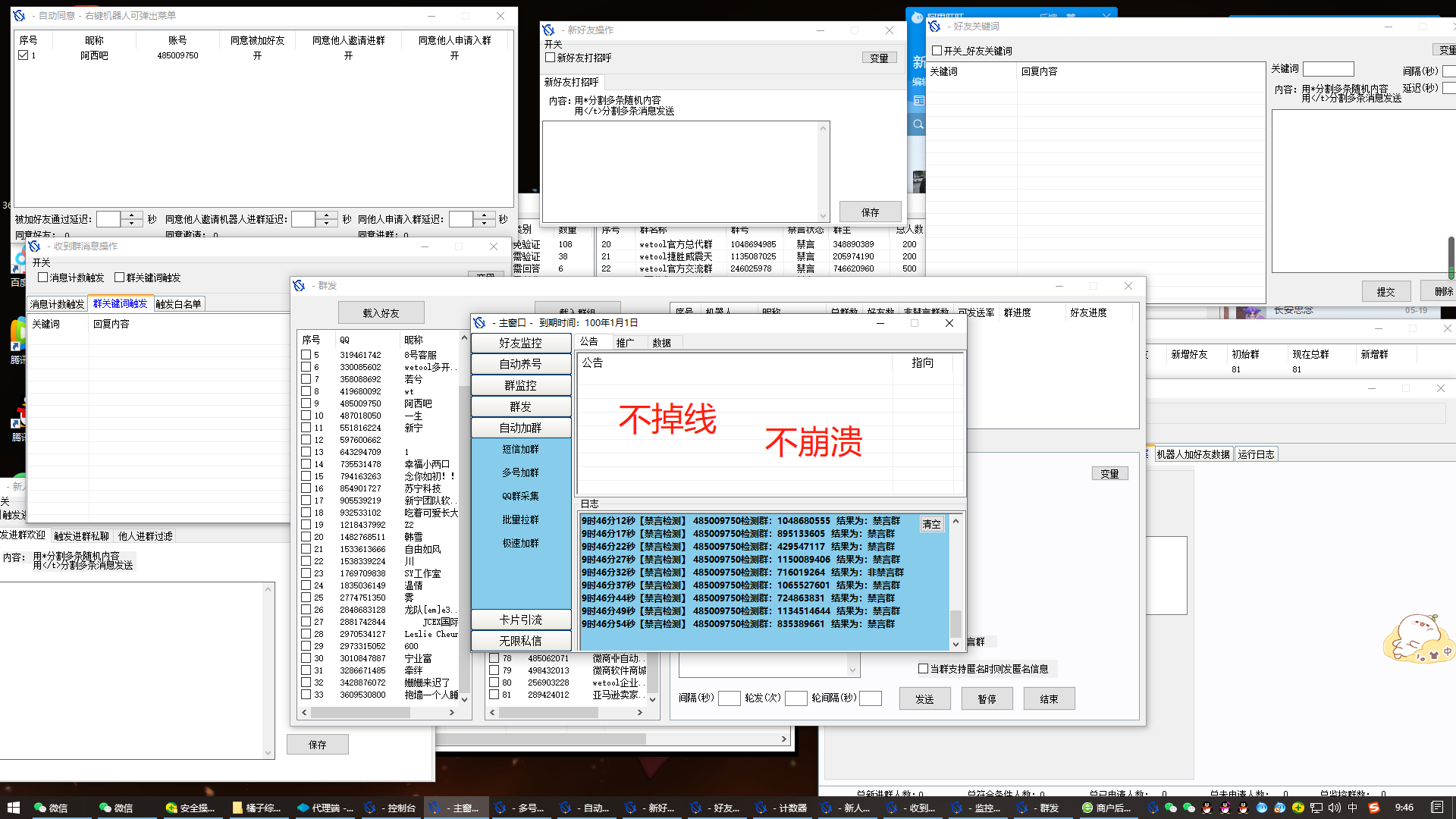Click 自动养号 button

point(520,364)
